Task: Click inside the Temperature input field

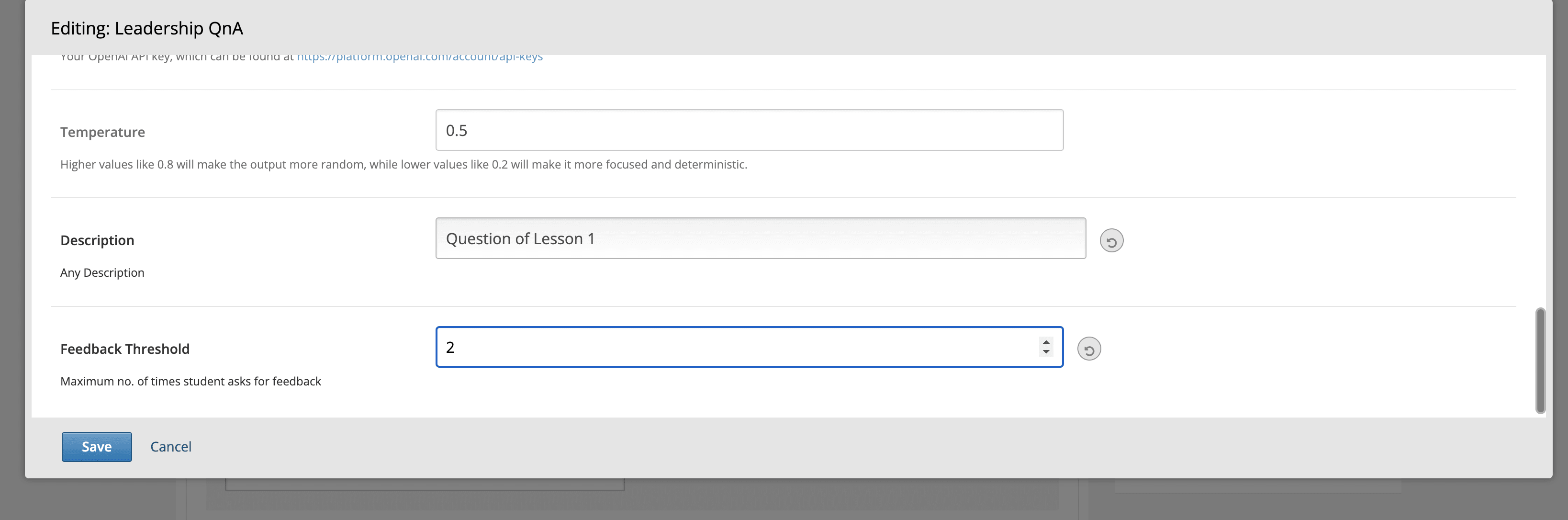Action: [749, 130]
